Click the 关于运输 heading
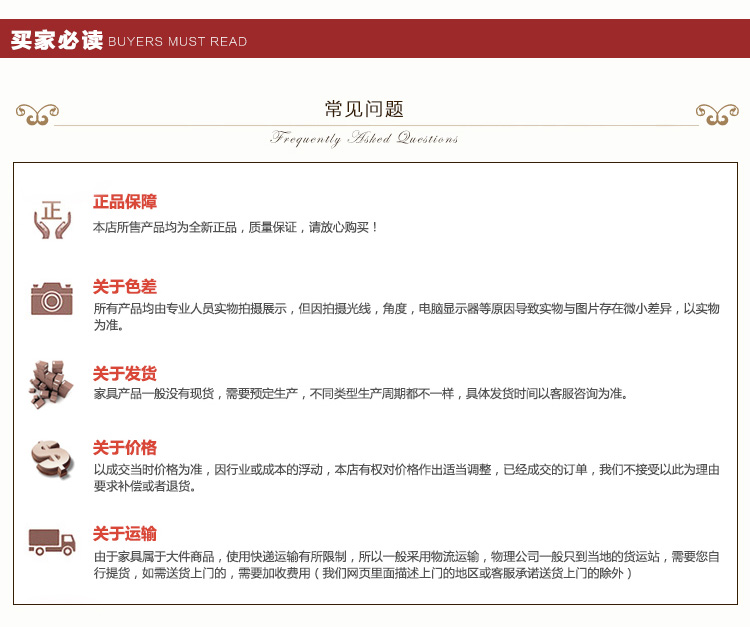This screenshot has height=627, width=750. click(125, 534)
